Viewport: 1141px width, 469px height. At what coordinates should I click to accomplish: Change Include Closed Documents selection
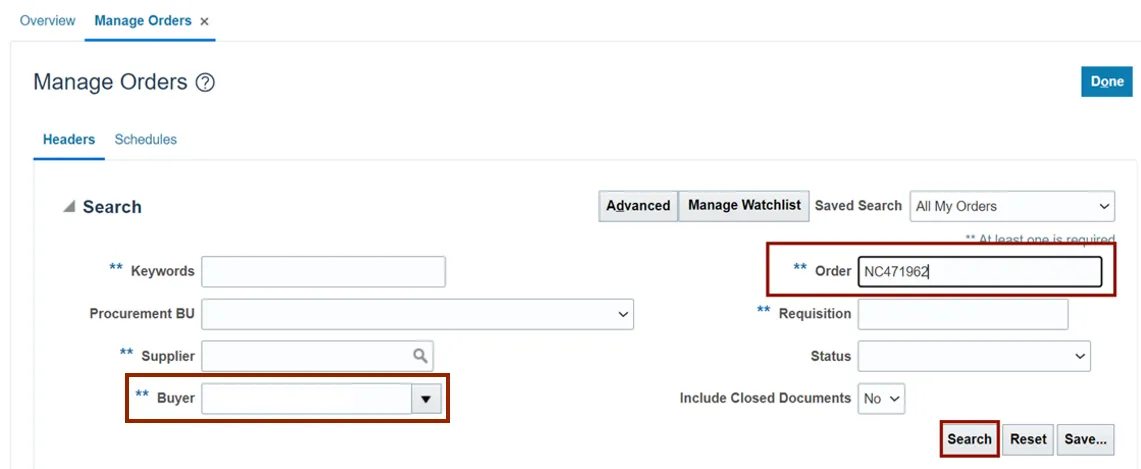(x=882, y=398)
